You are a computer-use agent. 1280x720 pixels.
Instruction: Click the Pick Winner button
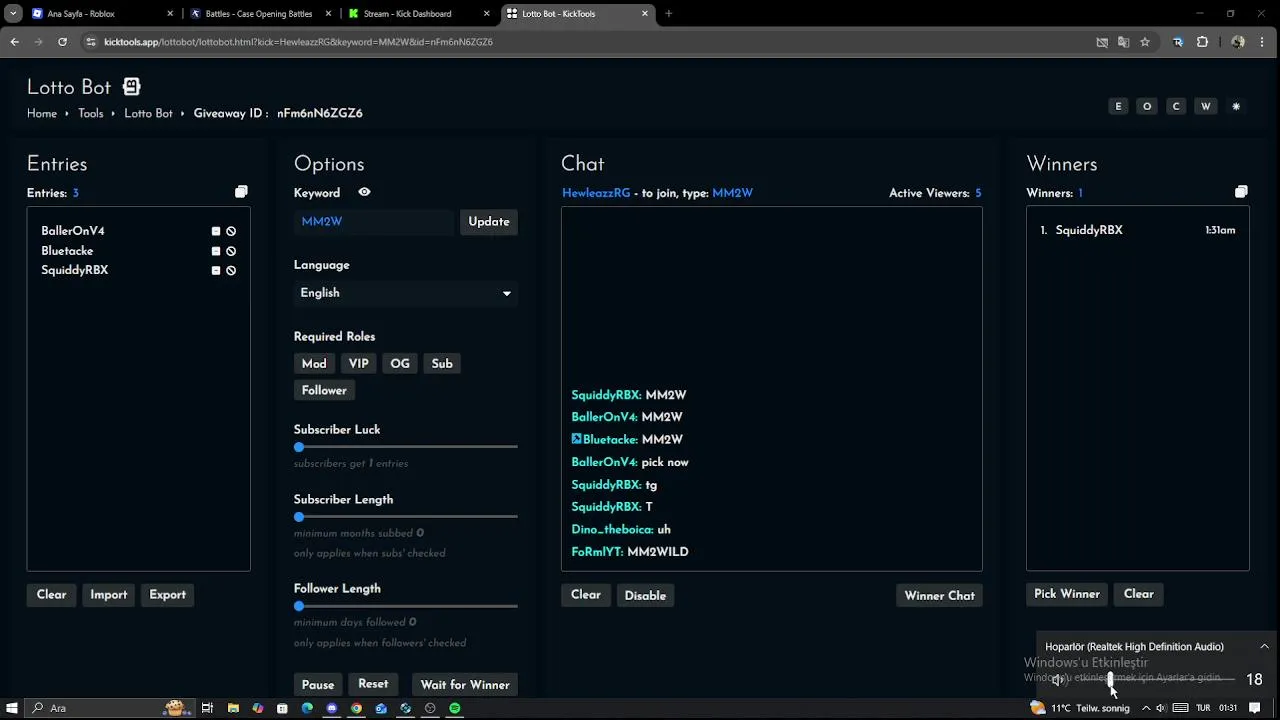coord(1067,594)
